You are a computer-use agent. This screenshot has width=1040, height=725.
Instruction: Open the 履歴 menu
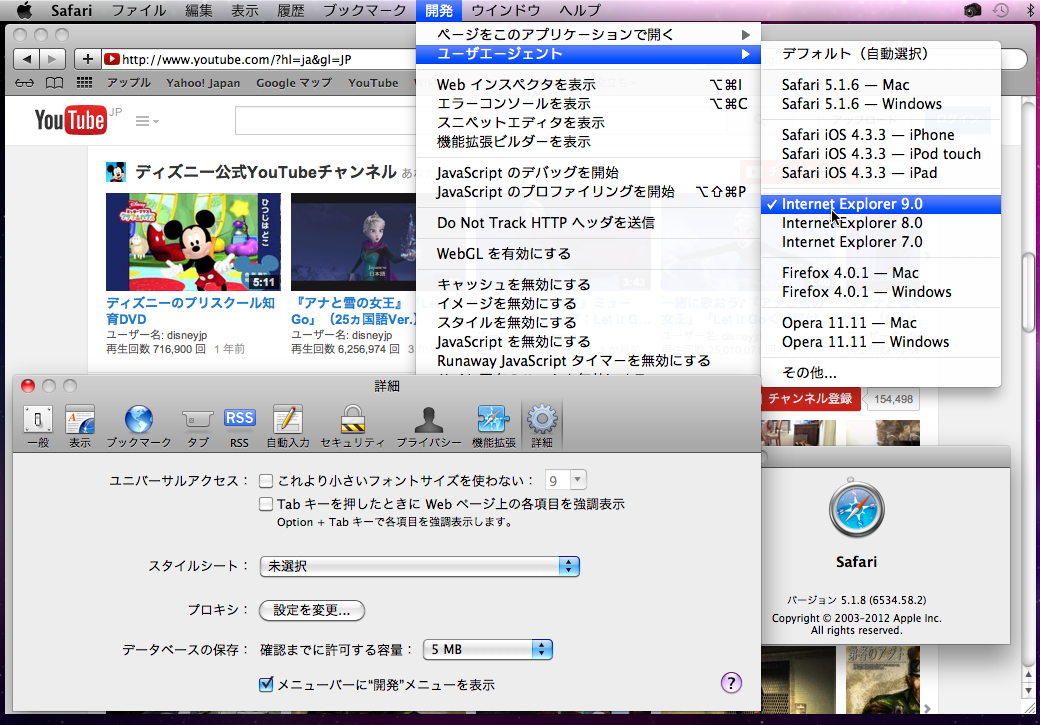point(291,10)
